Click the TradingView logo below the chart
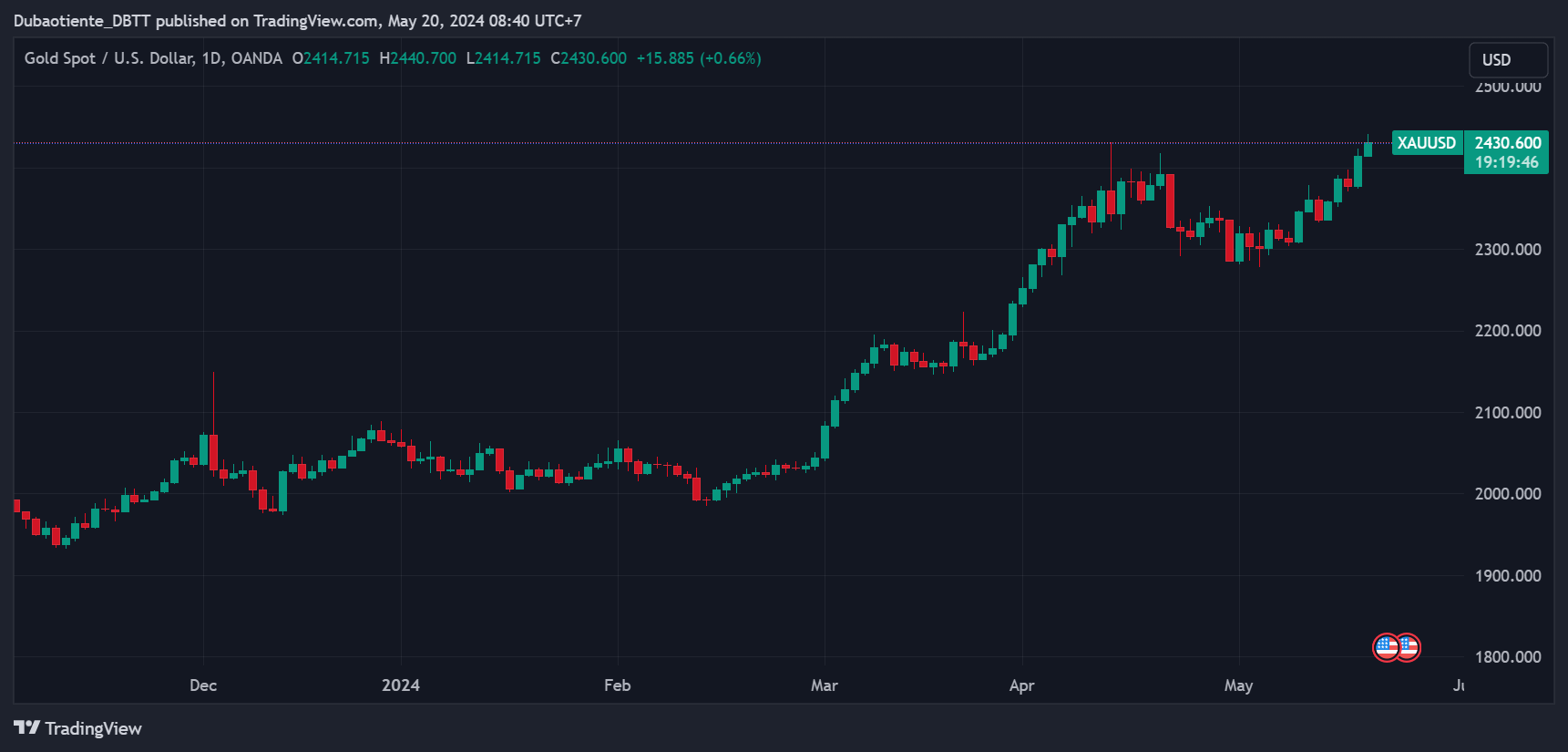Image resolution: width=1568 pixels, height=752 pixels. point(77,728)
